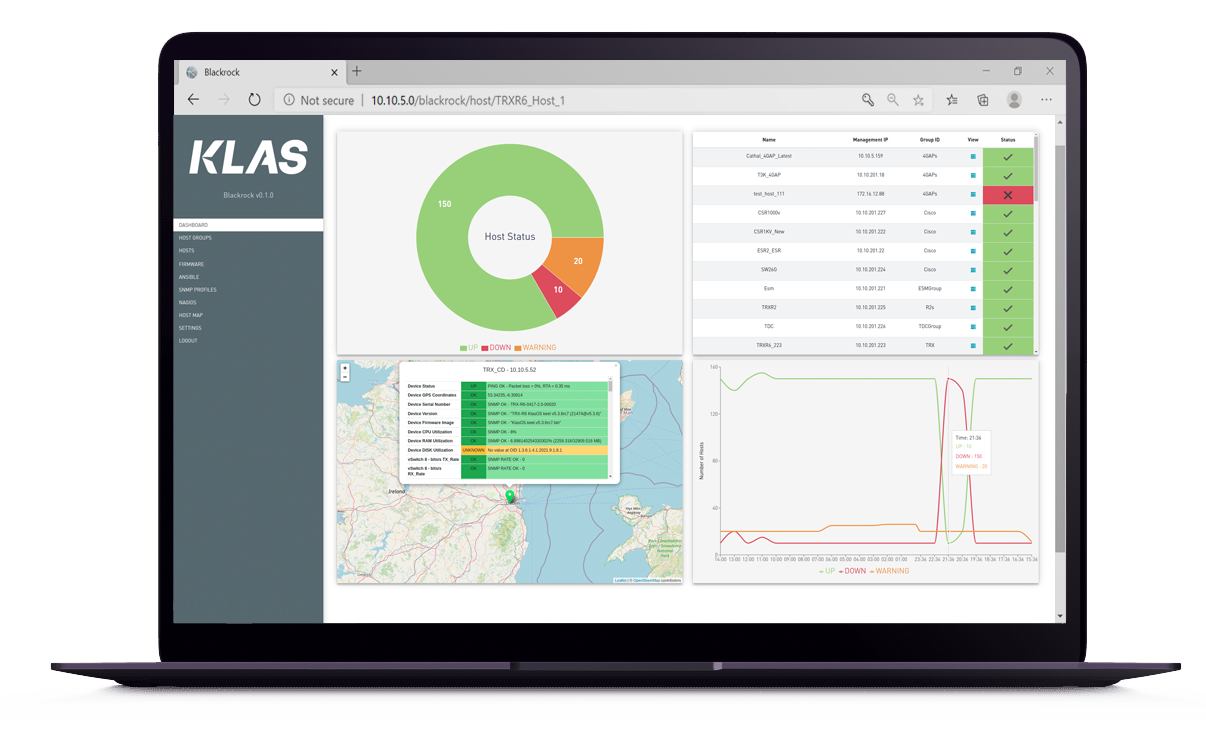
Task: Click the Device DISK Utilization UNKNOWN row
Action: pyautogui.click(x=507, y=450)
